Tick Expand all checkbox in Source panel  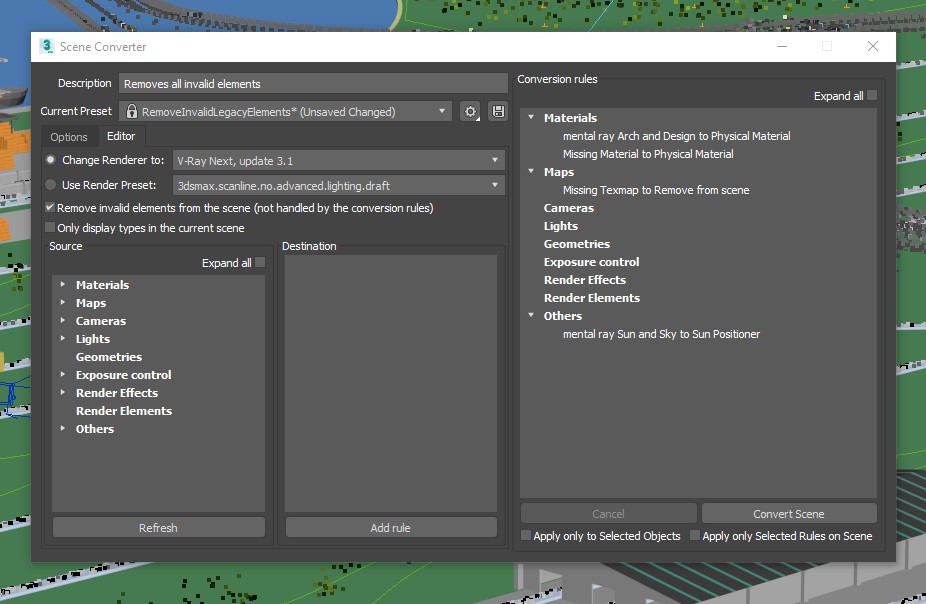(260, 262)
